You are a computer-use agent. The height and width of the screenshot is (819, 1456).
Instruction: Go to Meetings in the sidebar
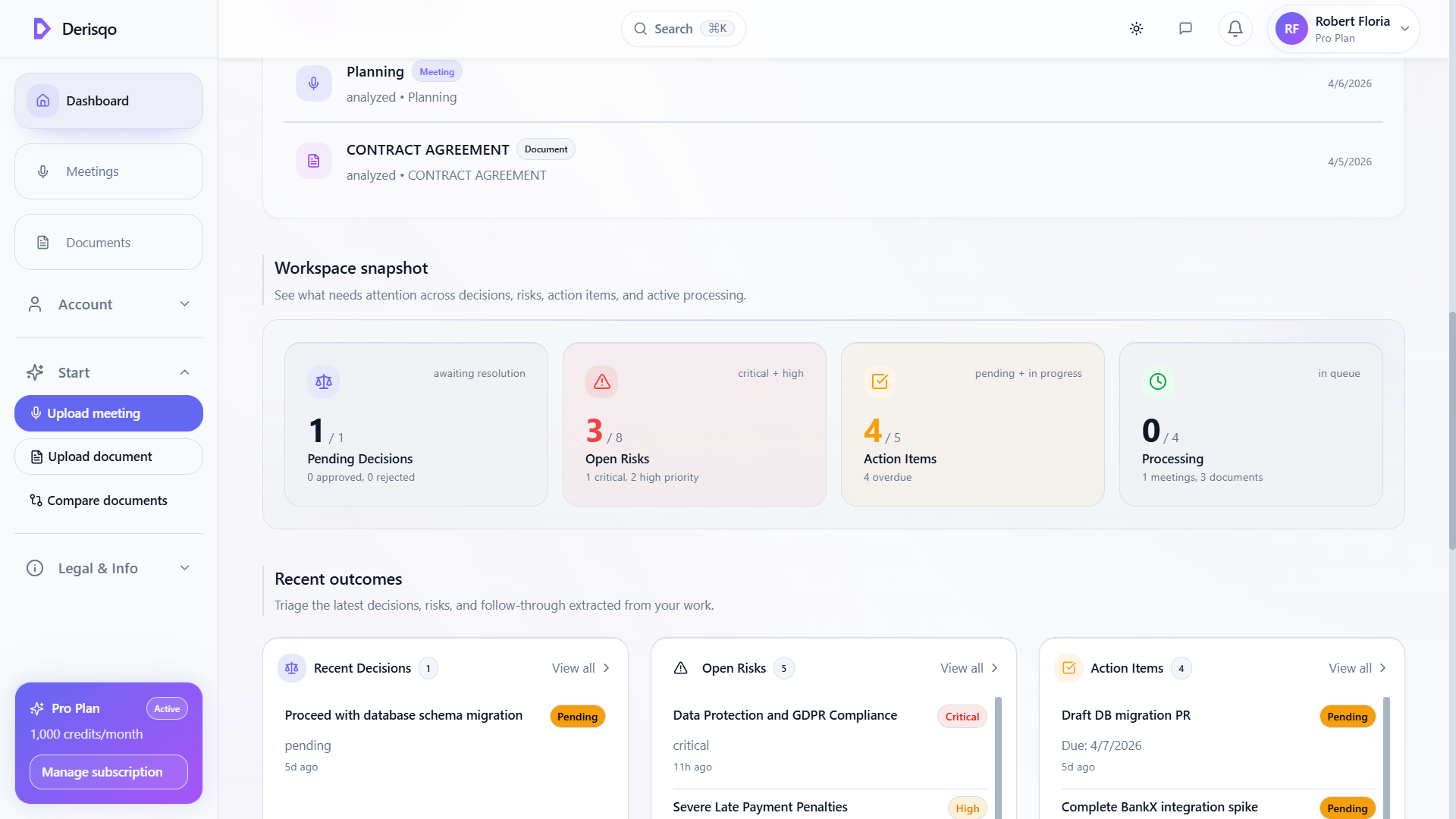(108, 171)
